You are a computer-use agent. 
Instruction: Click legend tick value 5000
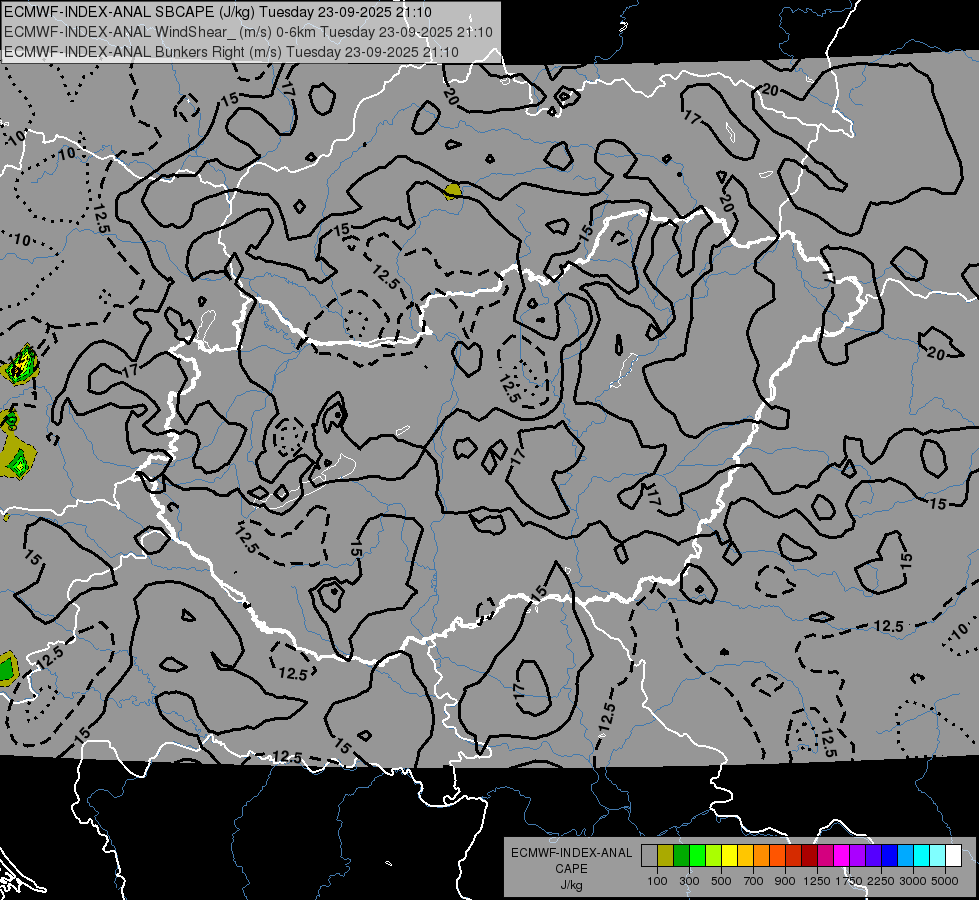pyautogui.click(x=945, y=881)
